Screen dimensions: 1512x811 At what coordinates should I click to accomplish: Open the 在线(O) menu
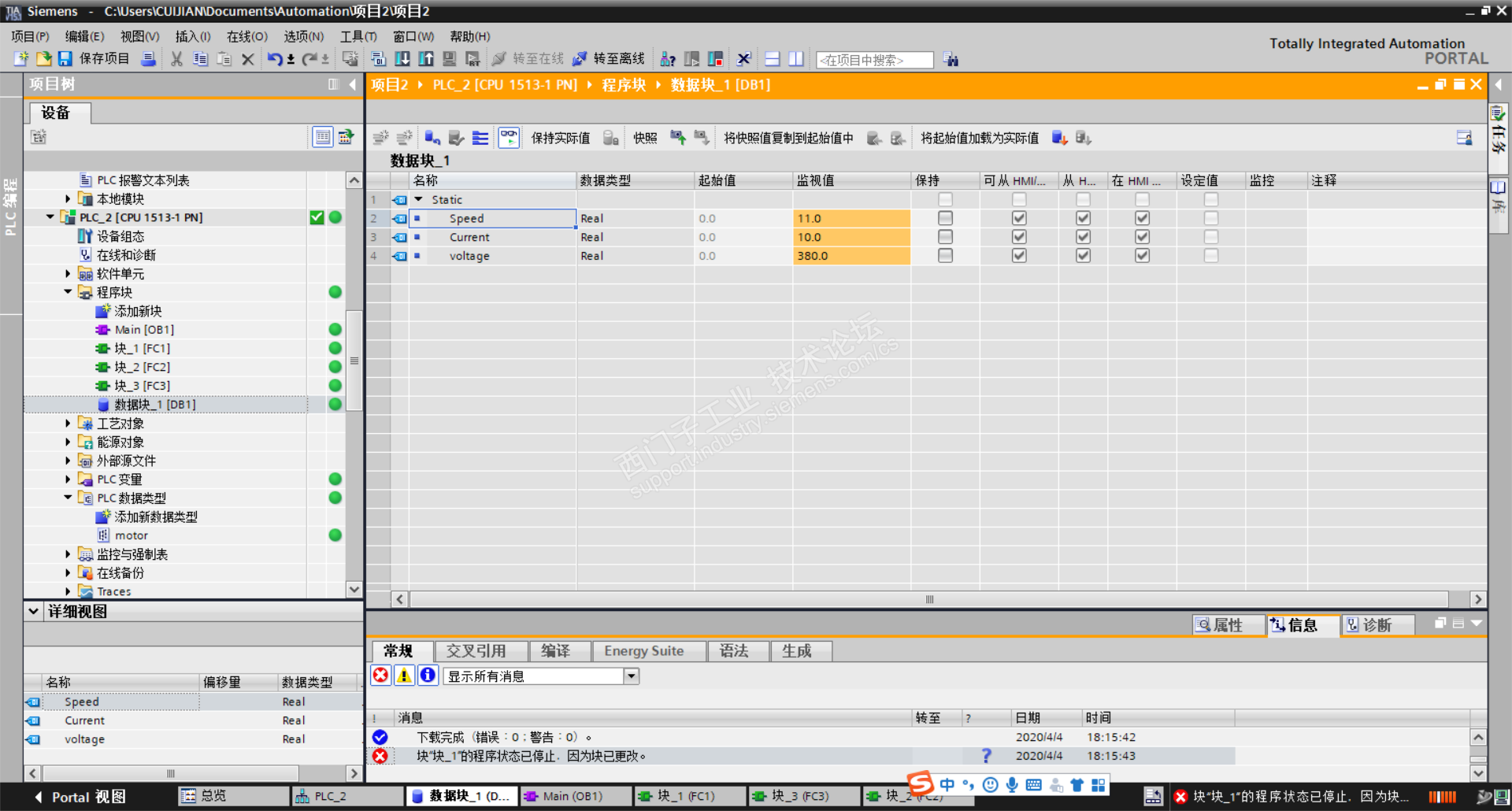pos(247,36)
